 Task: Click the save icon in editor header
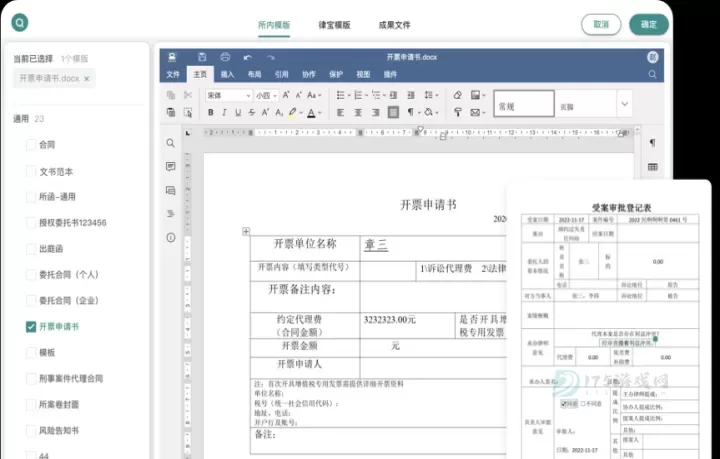(x=202, y=57)
